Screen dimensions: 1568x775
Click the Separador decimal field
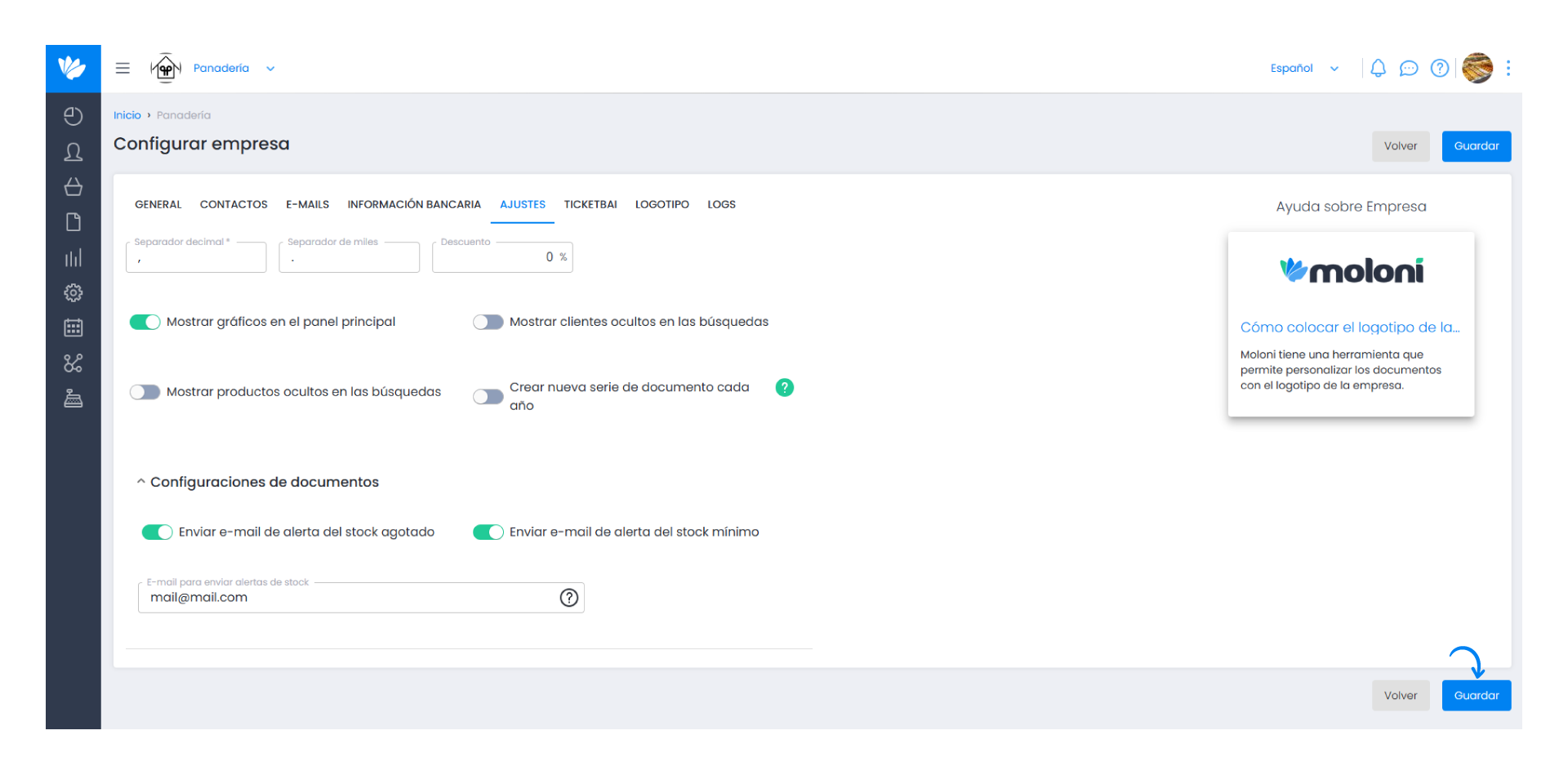(x=196, y=257)
